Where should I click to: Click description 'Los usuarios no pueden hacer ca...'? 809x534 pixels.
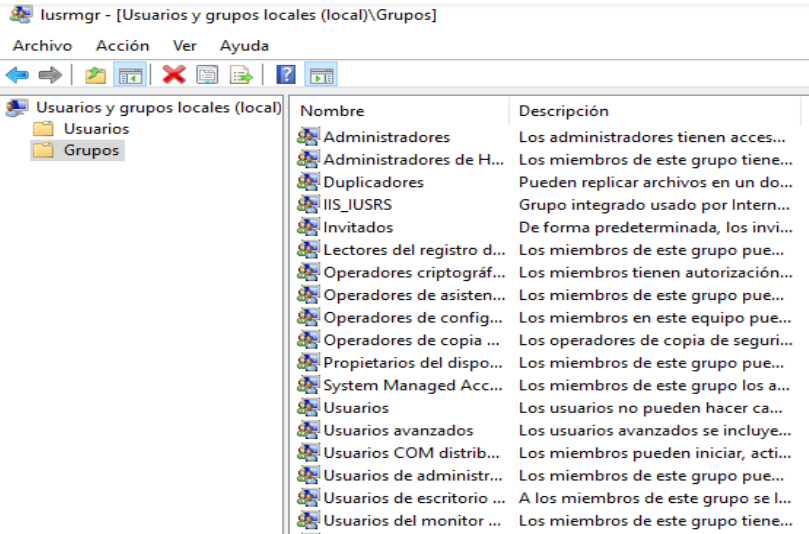point(651,408)
